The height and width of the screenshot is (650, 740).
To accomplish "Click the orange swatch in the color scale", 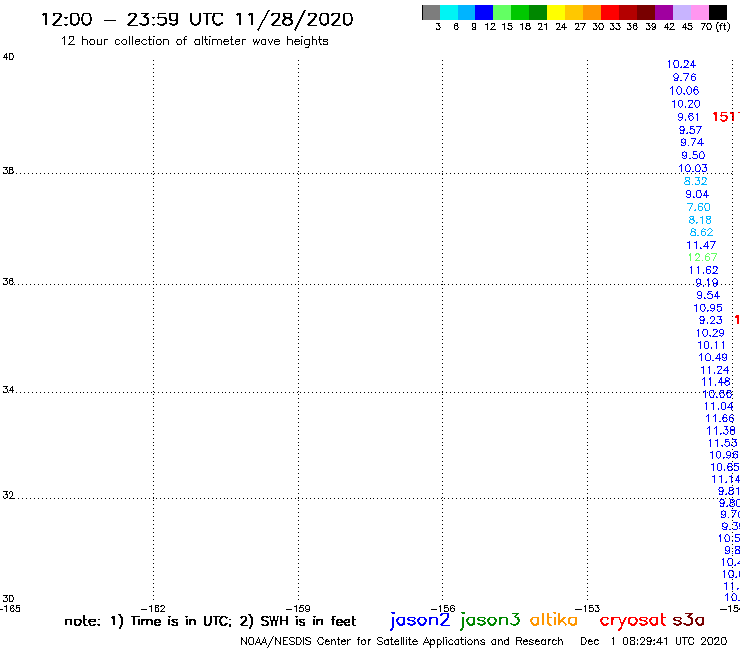I will pyautogui.click(x=592, y=12).
